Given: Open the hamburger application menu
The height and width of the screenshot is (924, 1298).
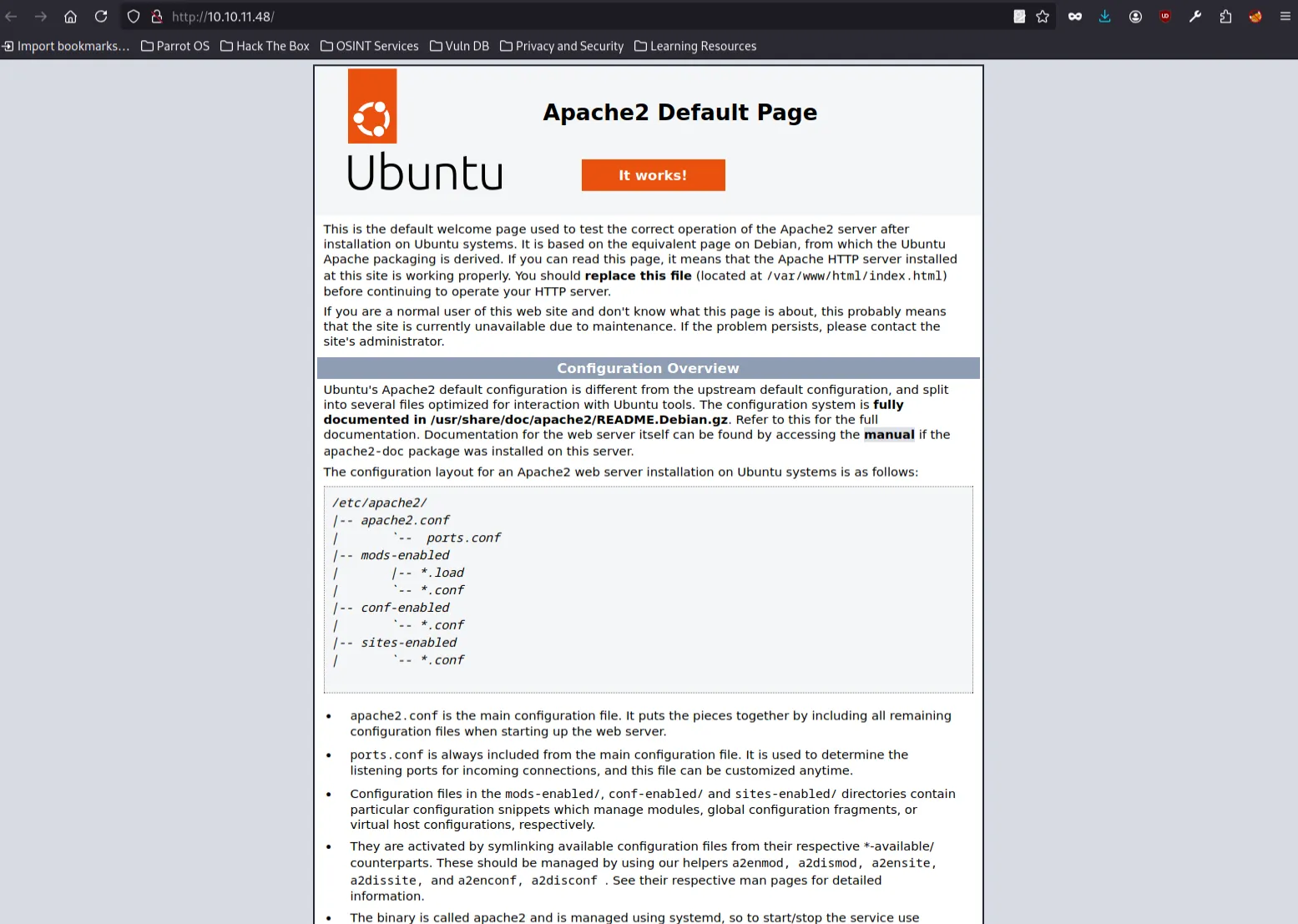Looking at the screenshot, I should tap(1285, 17).
